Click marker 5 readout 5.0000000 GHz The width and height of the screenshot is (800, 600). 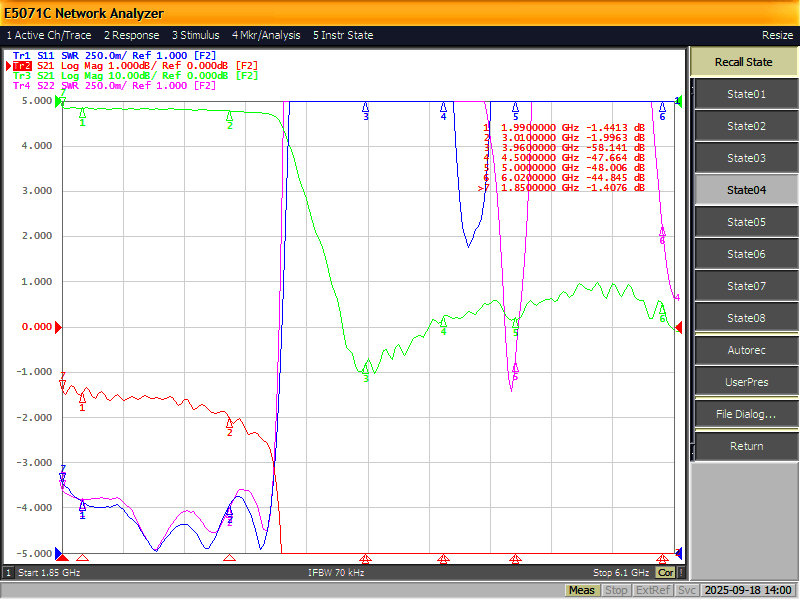pyautogui.click(x=564, y=168)
